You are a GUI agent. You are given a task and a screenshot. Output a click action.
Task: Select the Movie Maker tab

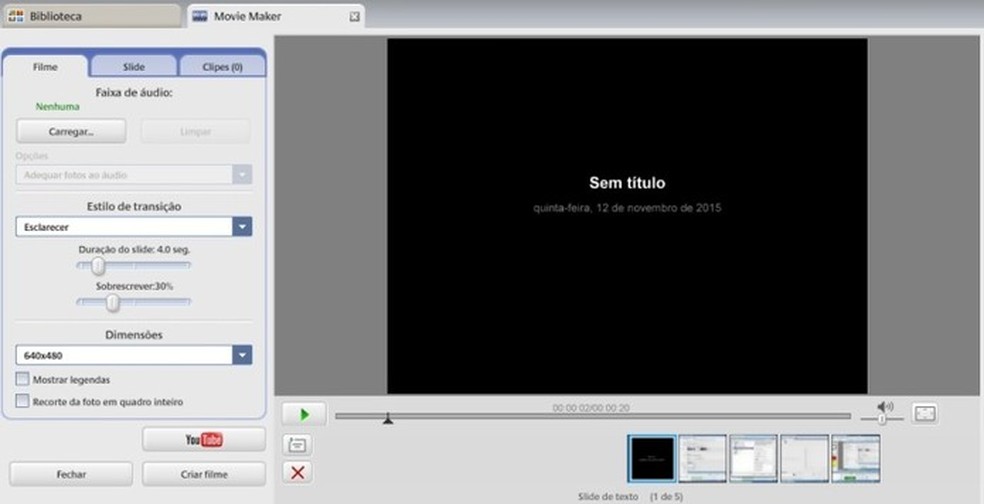coord(276,16)
